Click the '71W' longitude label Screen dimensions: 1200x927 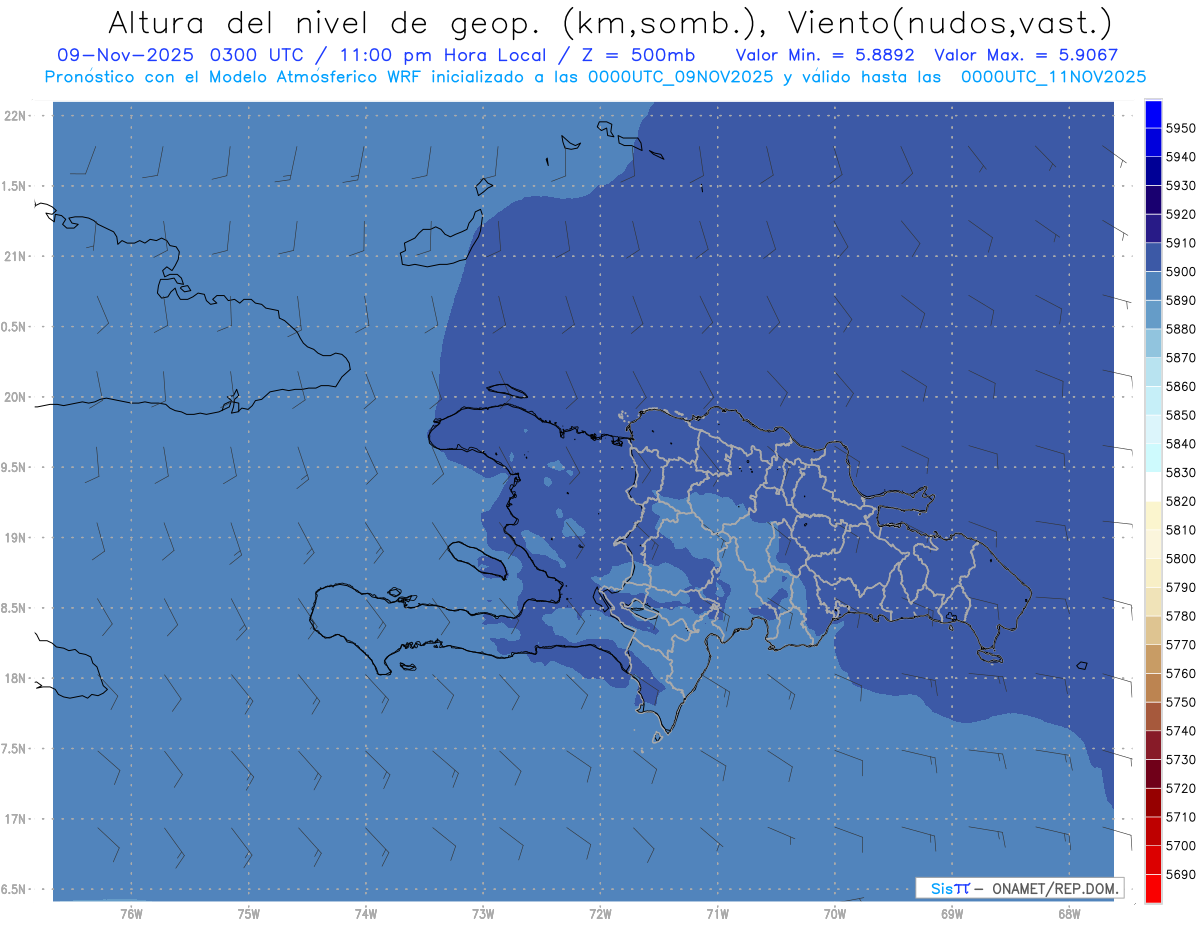click(x=717, y=915)
